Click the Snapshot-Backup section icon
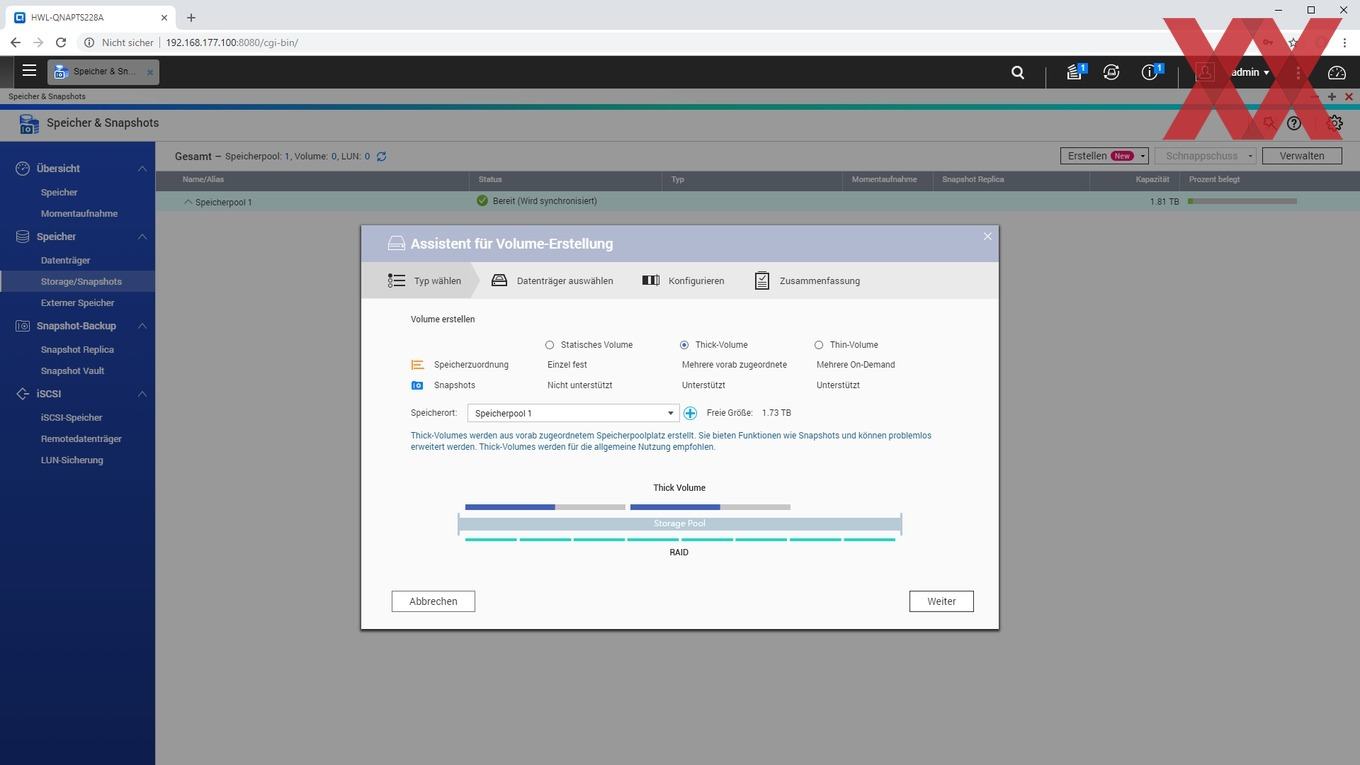 [22, 326]
